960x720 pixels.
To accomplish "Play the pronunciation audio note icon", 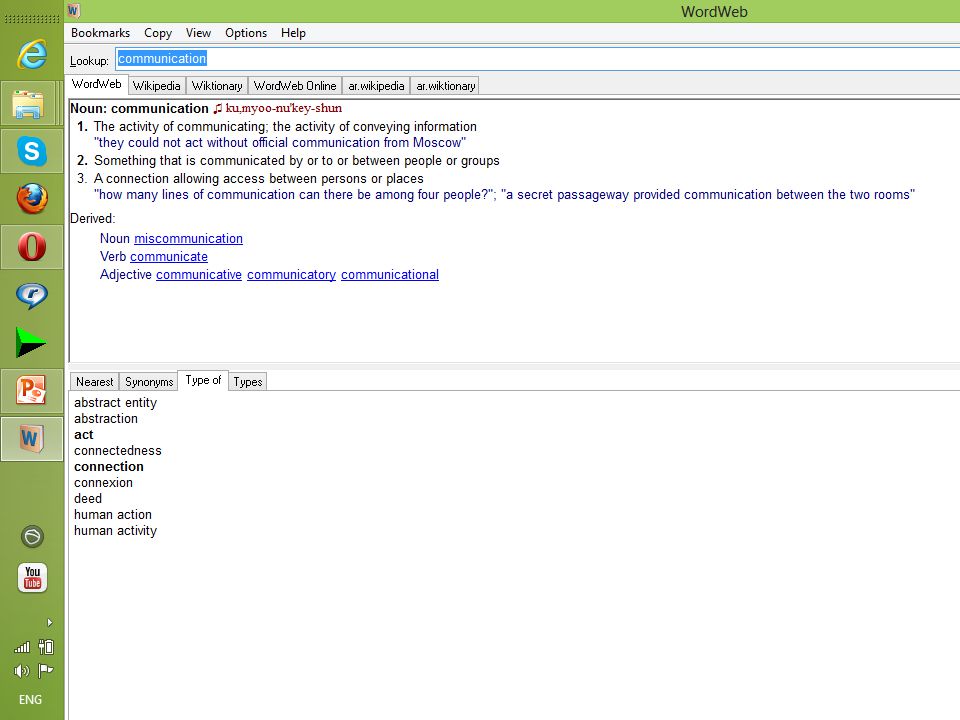I will (217, 108).
